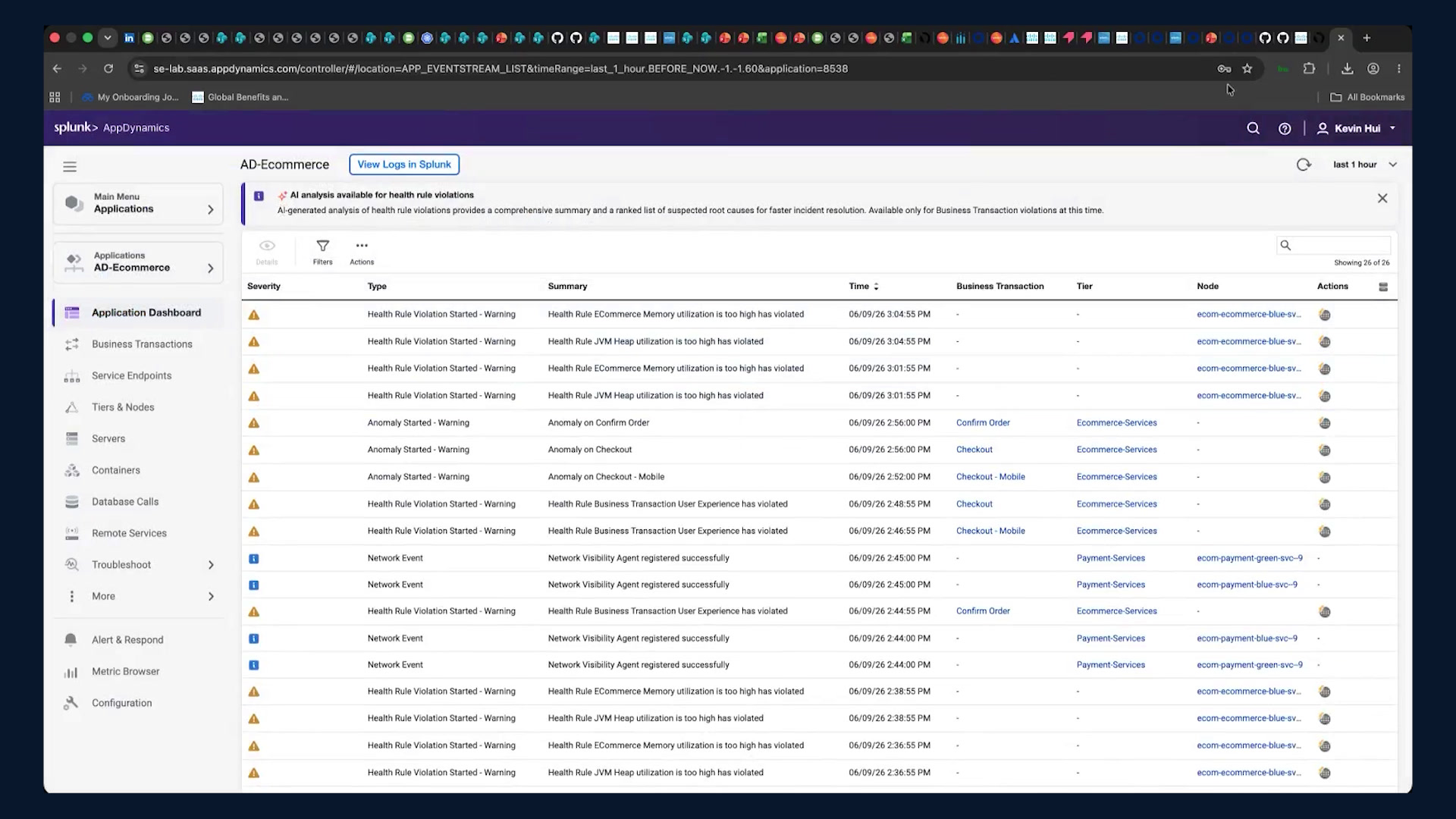Click the browser address bar URL
This screenshot has width=1456, height=819.
[500, 68]
